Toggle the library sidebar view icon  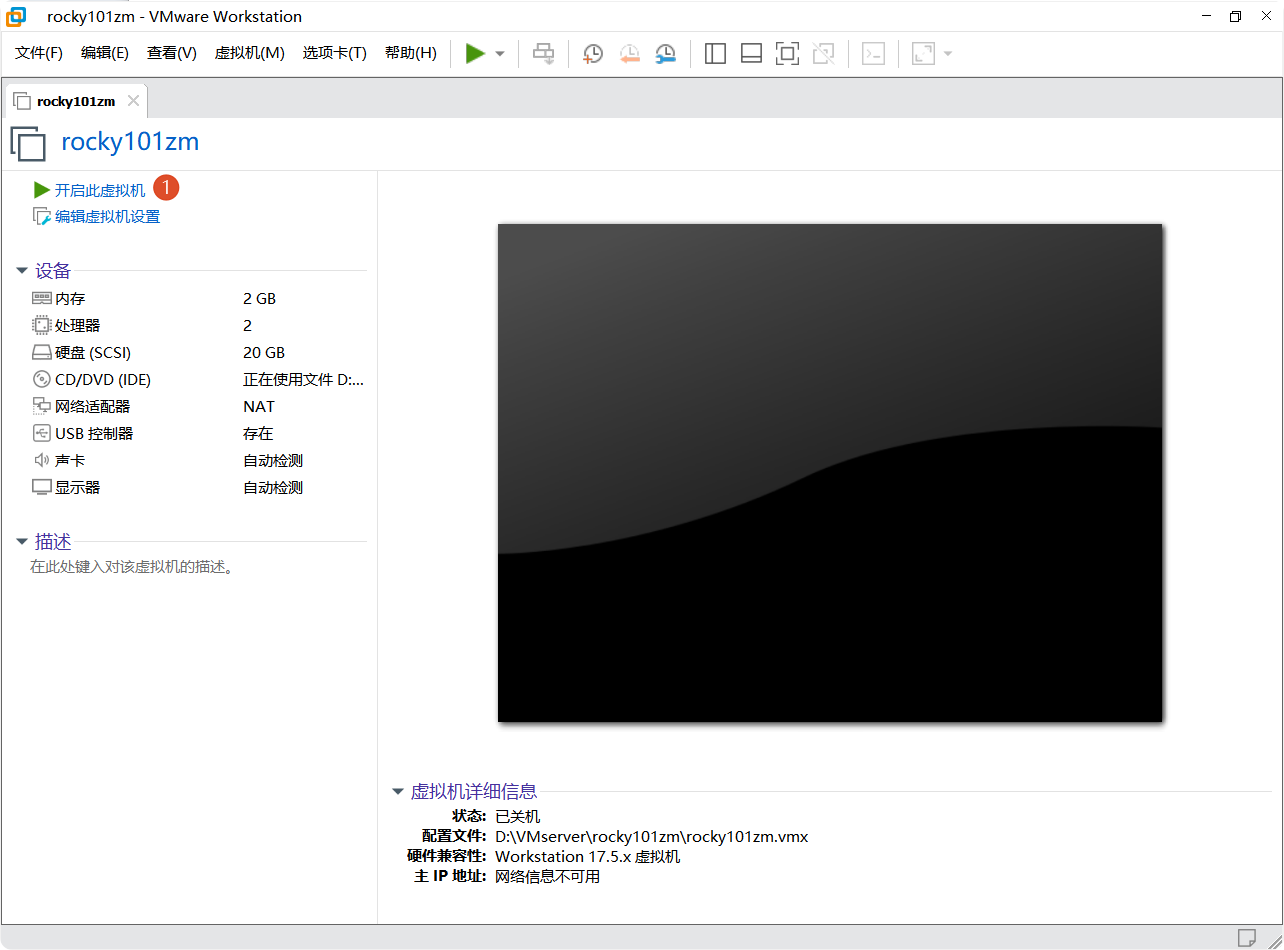(715, 54)
